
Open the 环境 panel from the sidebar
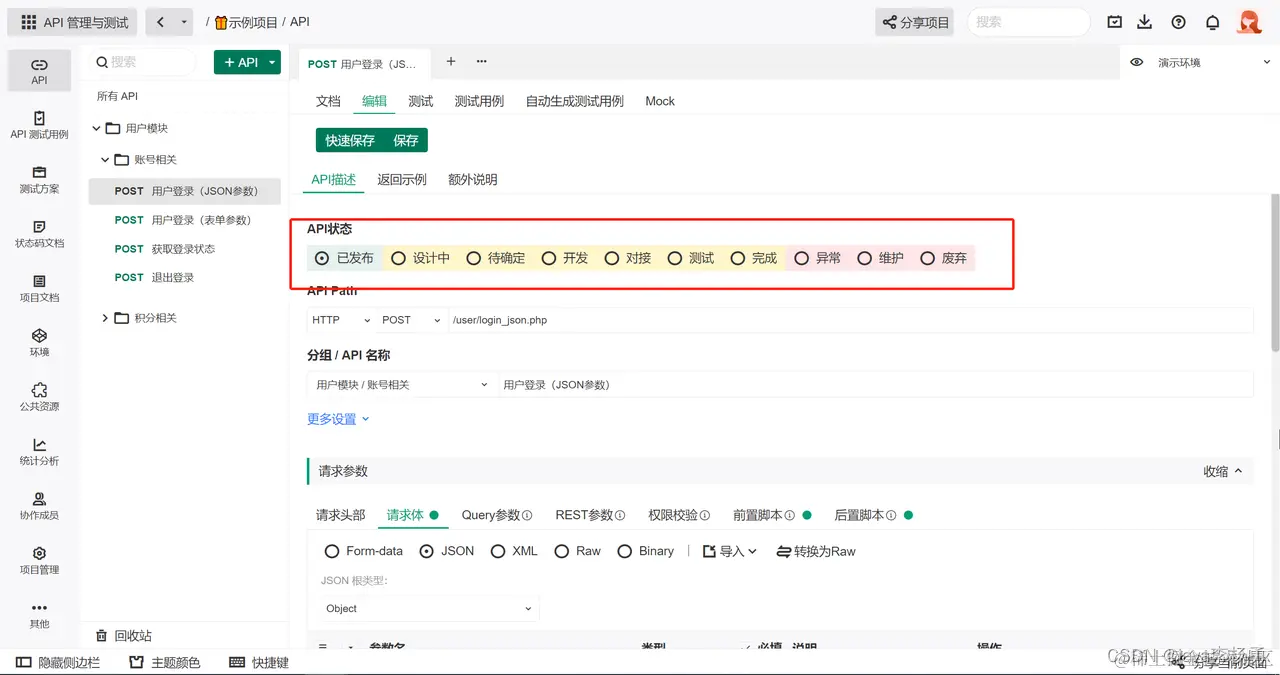click(x=39, y=342)
